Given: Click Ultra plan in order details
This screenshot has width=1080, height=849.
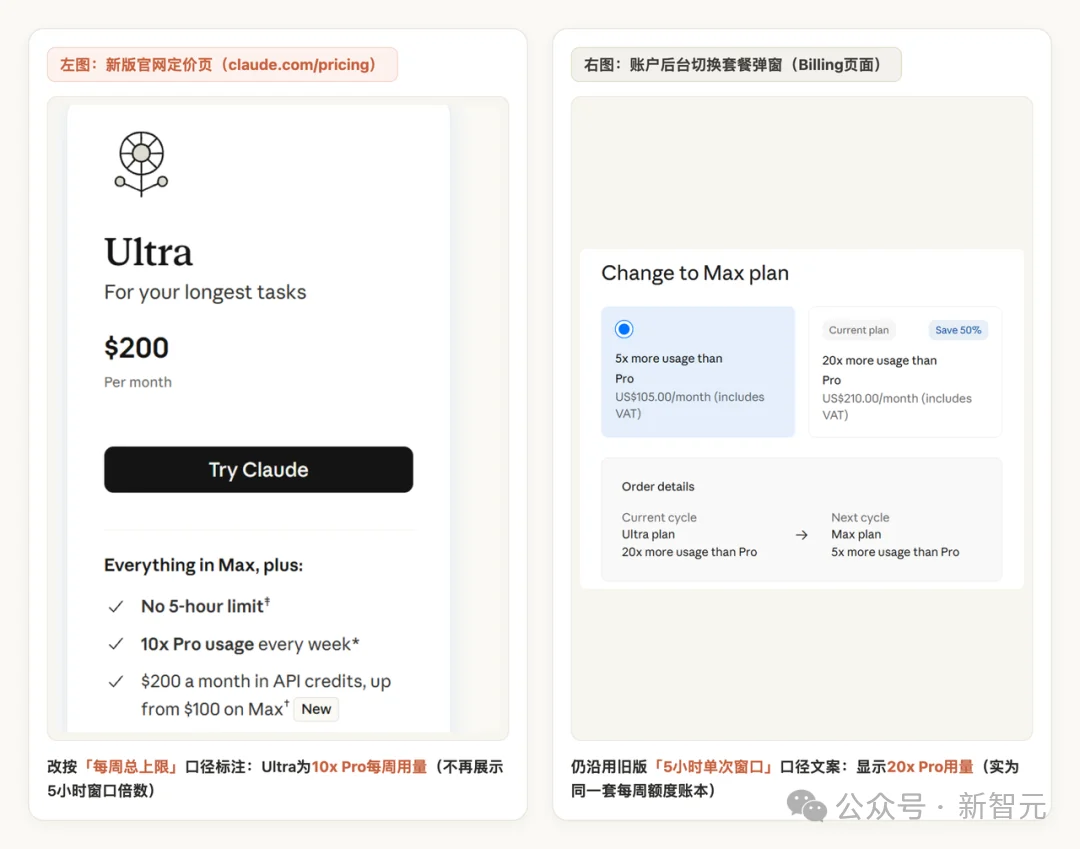Looking at the screenshot, I should pos(648,534).
